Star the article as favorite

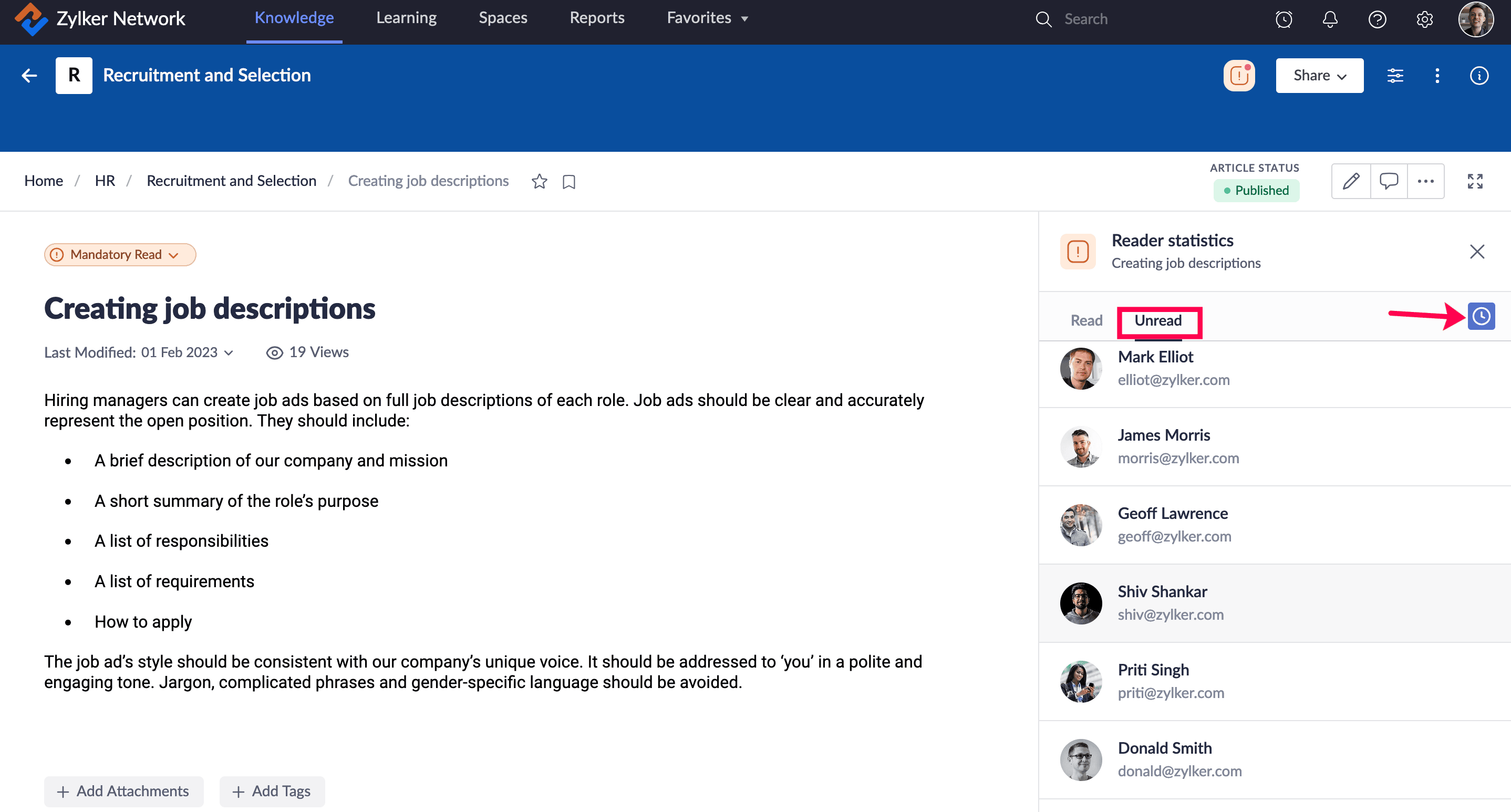(x=539, y=182)
